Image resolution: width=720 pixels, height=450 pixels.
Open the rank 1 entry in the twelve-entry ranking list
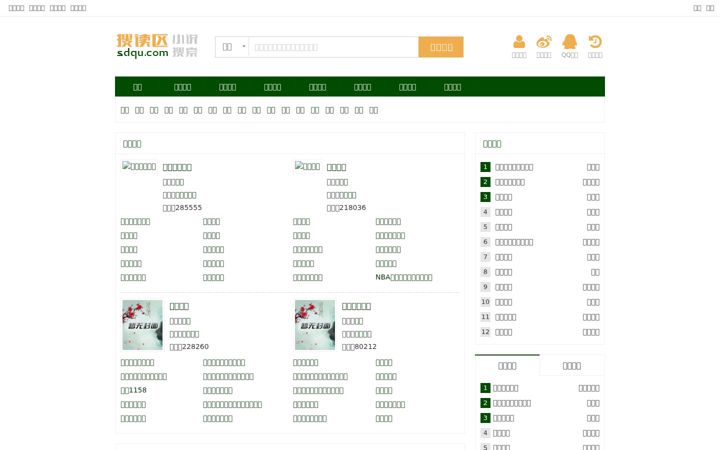[x=514, y=167]
